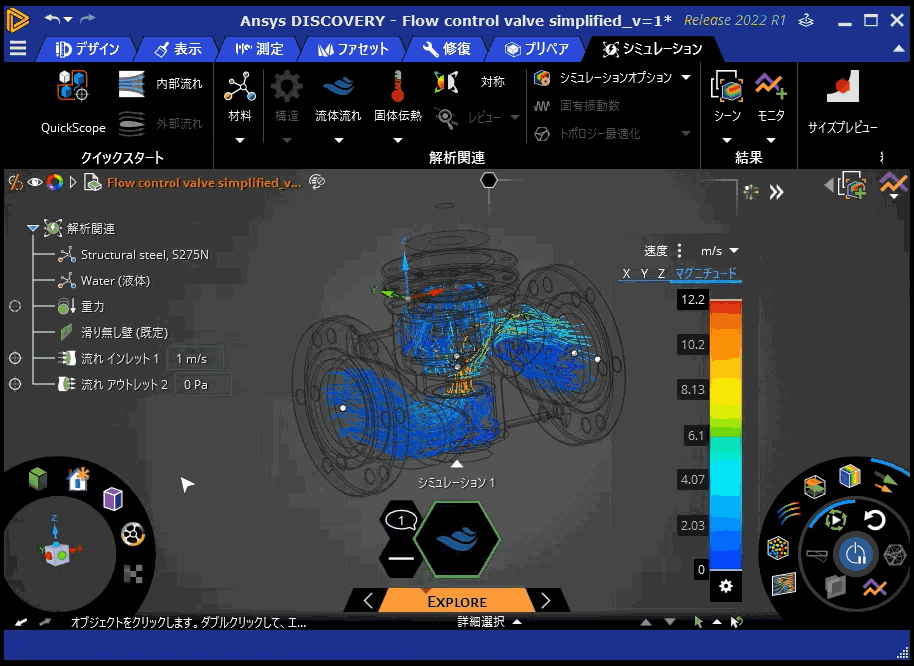
Task: Click the home view icon
Action: [78, 478]
